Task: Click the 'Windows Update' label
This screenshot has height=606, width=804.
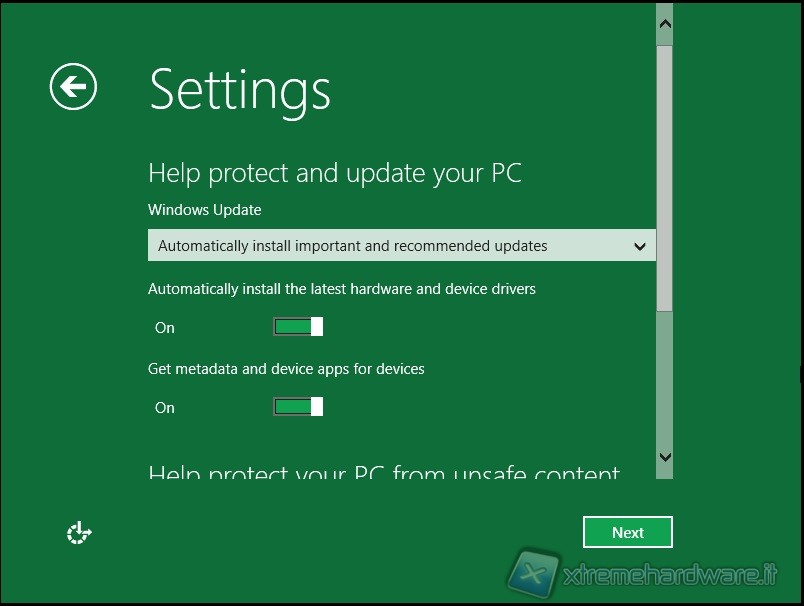Action: click(205, 210)
